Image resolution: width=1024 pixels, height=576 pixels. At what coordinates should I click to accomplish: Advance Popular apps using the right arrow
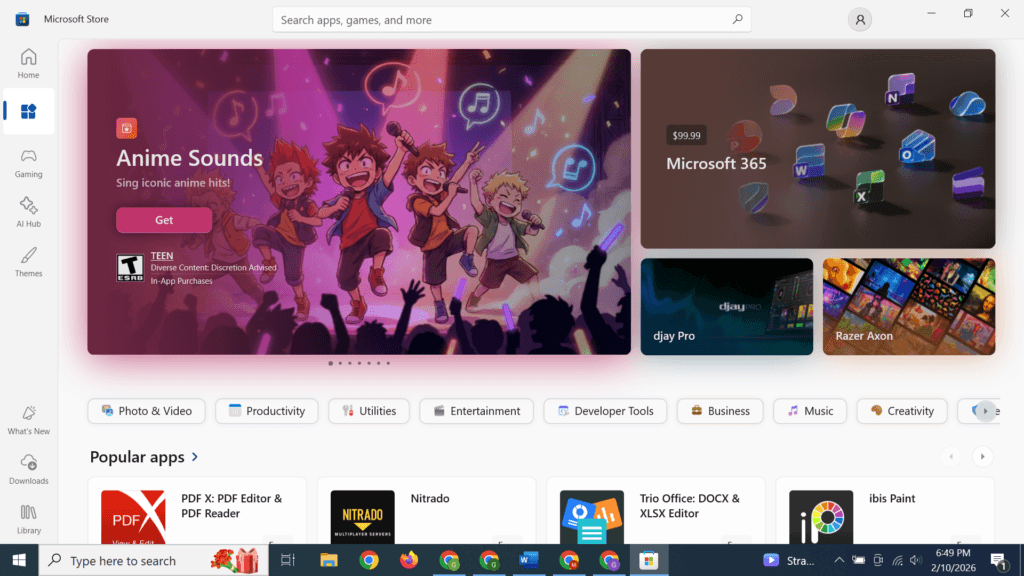coord(983,456)
